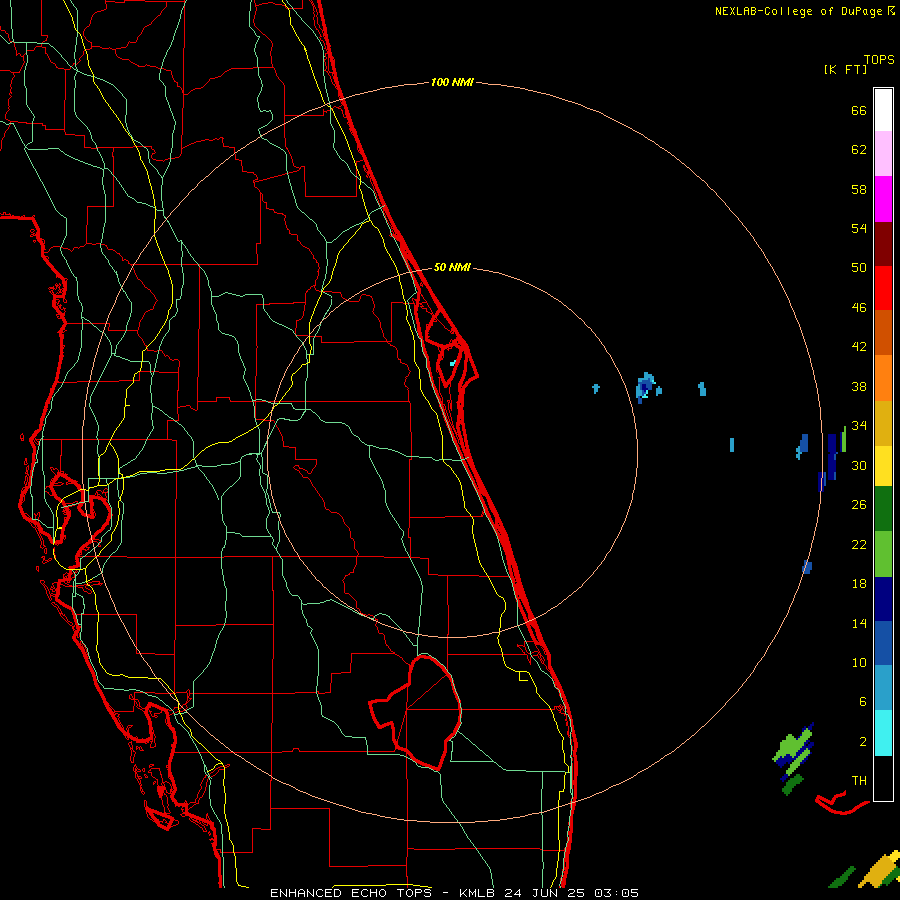Click the navy echo at 100 NMI ring east
This screenshot has height=900, width=900.
830,458
